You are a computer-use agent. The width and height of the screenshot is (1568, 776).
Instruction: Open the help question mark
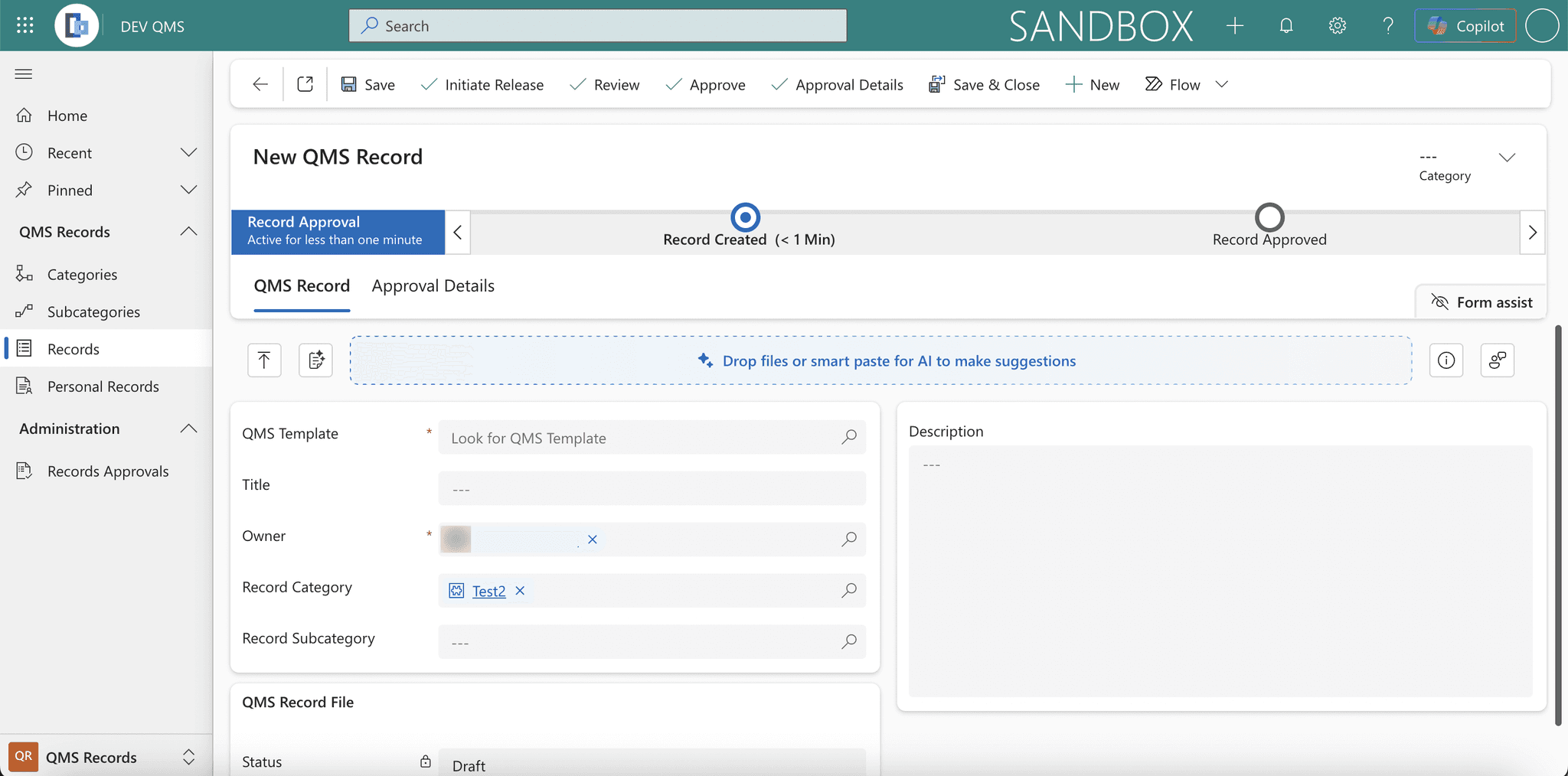coord(1388,25)
